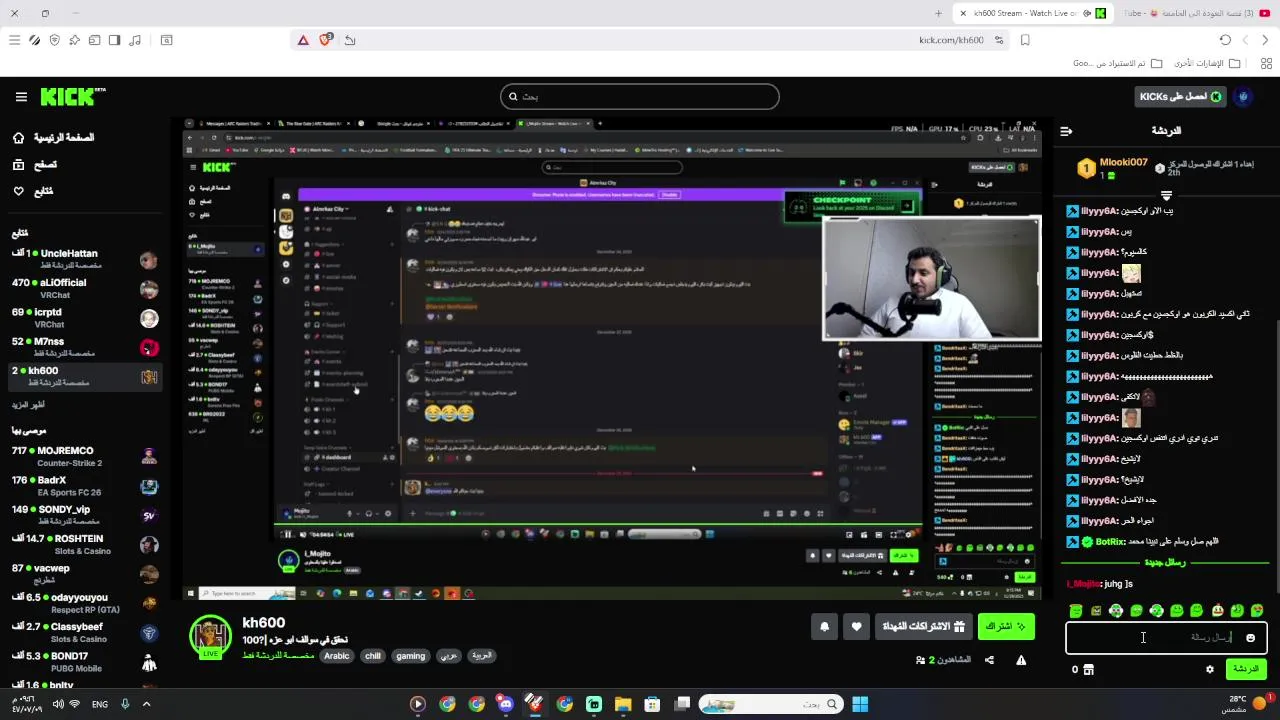1280x720 pixels.
Task: Reload the page
Action: pyautogui.click(x=1225, y=40)
